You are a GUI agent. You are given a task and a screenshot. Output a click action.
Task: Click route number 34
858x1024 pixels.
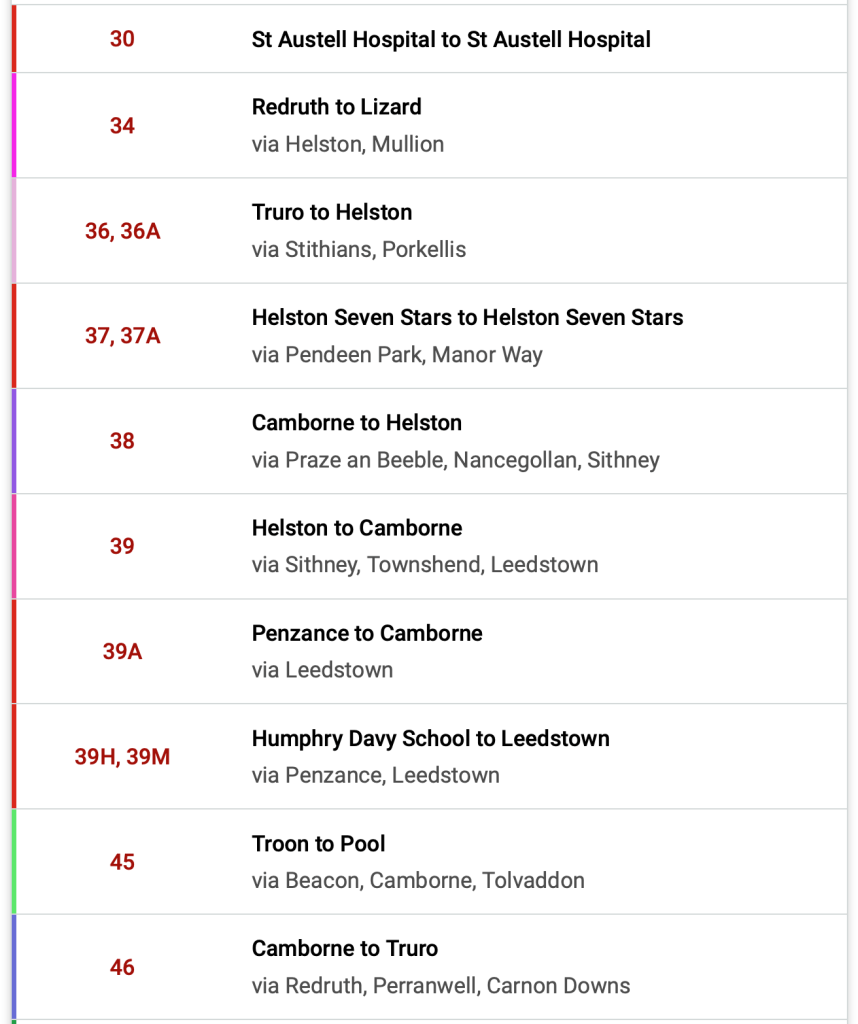pos(122,126)
